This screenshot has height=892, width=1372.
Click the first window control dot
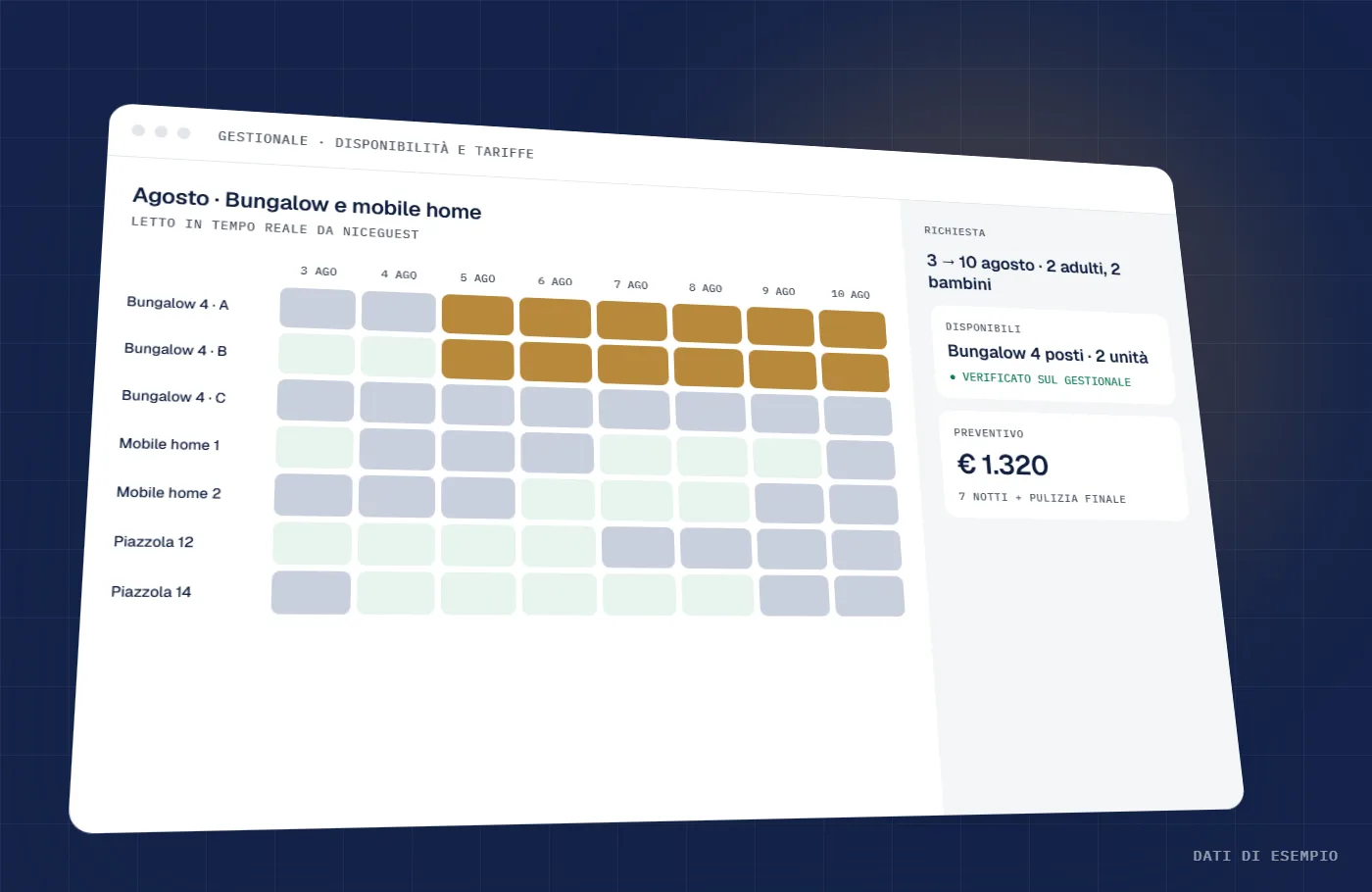pos(138,130)
